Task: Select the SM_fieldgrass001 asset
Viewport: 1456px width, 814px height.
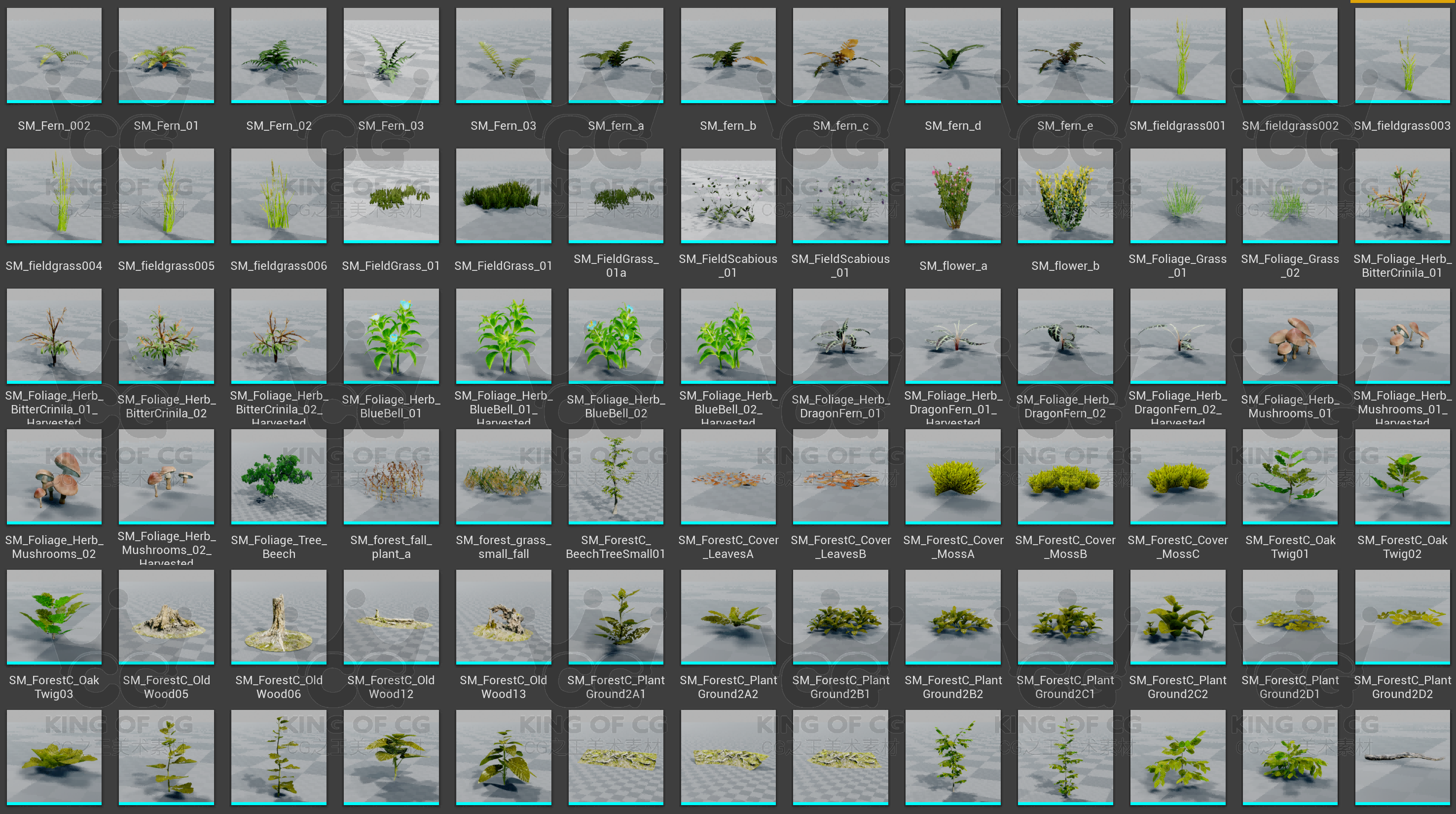Action: click(x=1177, y=55)
